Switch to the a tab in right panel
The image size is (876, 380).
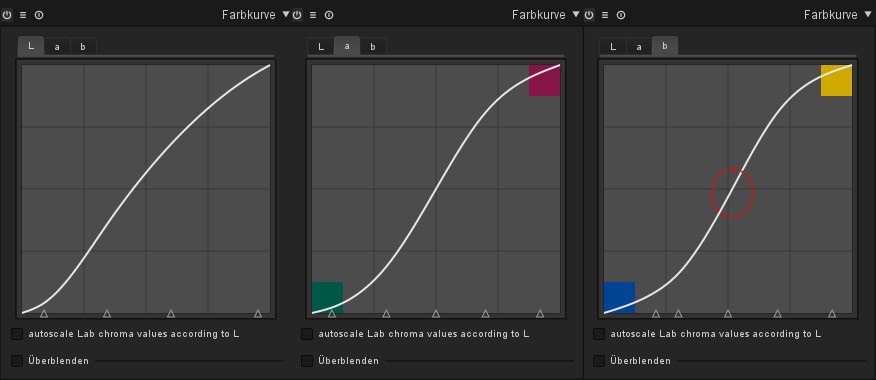coord(639,47)
